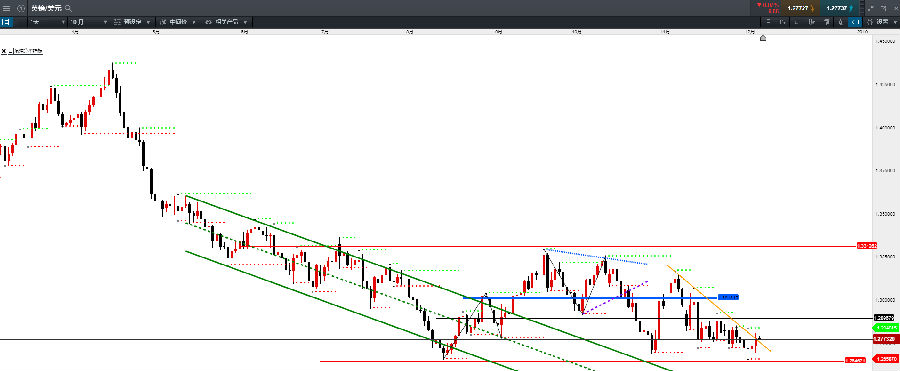Screen dimensions: 900x371
Task: Open the 中间价 price type dropdown
Action: 177,22
